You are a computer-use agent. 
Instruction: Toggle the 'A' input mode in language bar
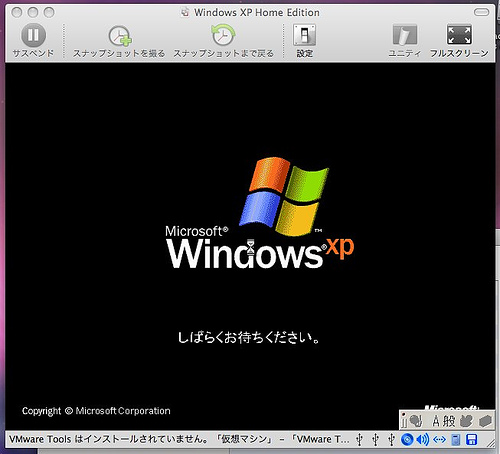436,421
